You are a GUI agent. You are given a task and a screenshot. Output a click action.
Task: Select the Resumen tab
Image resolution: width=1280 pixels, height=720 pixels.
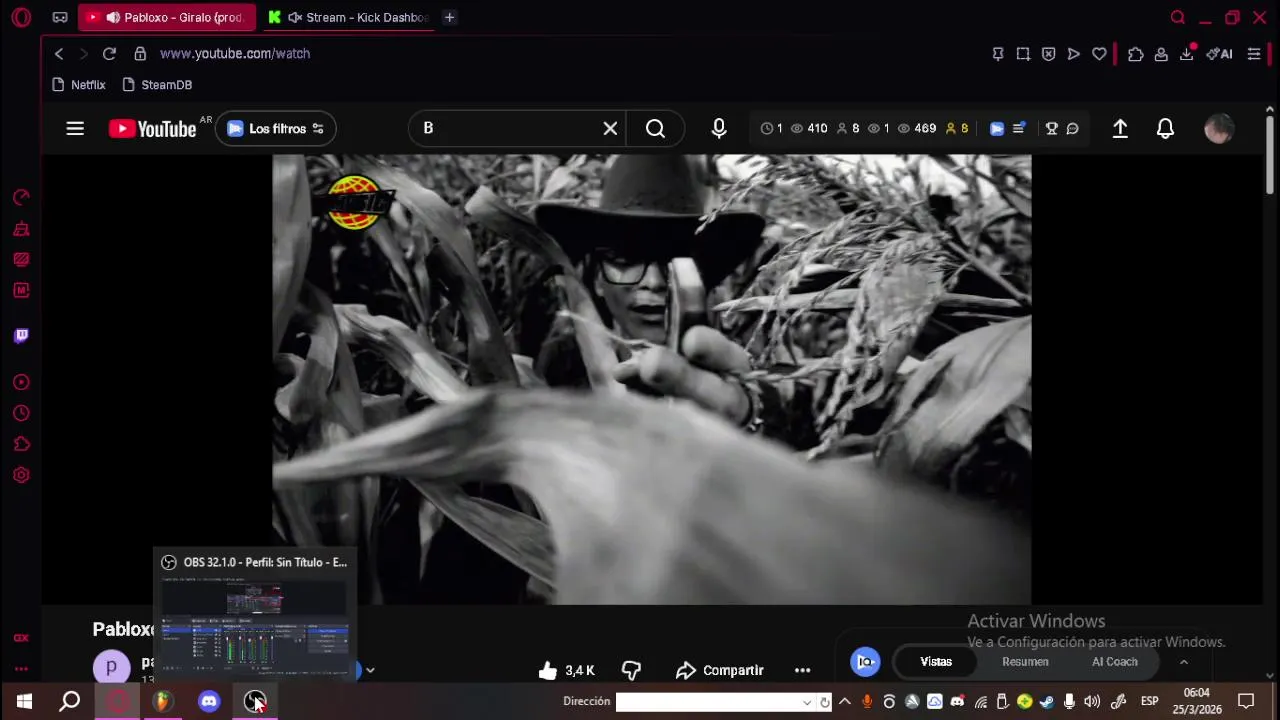pos(1025,662)
